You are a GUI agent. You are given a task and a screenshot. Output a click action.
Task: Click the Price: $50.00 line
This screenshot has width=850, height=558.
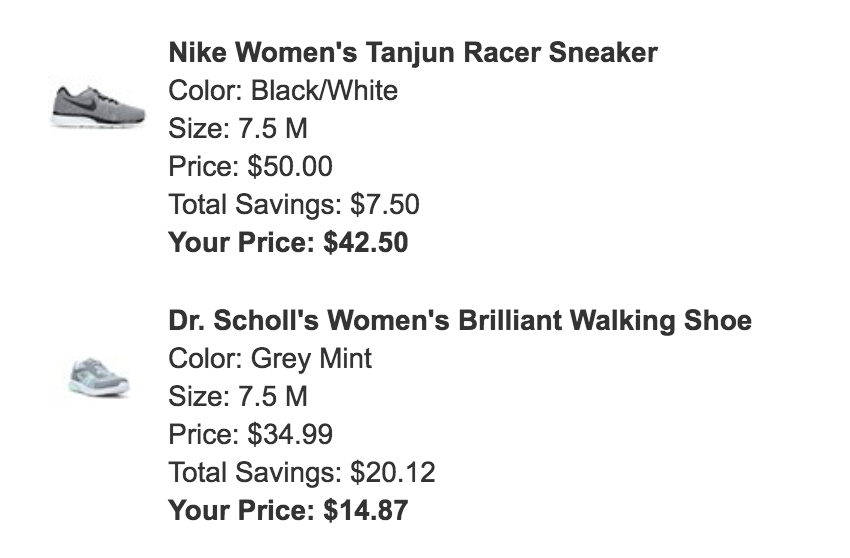(250, 166)
